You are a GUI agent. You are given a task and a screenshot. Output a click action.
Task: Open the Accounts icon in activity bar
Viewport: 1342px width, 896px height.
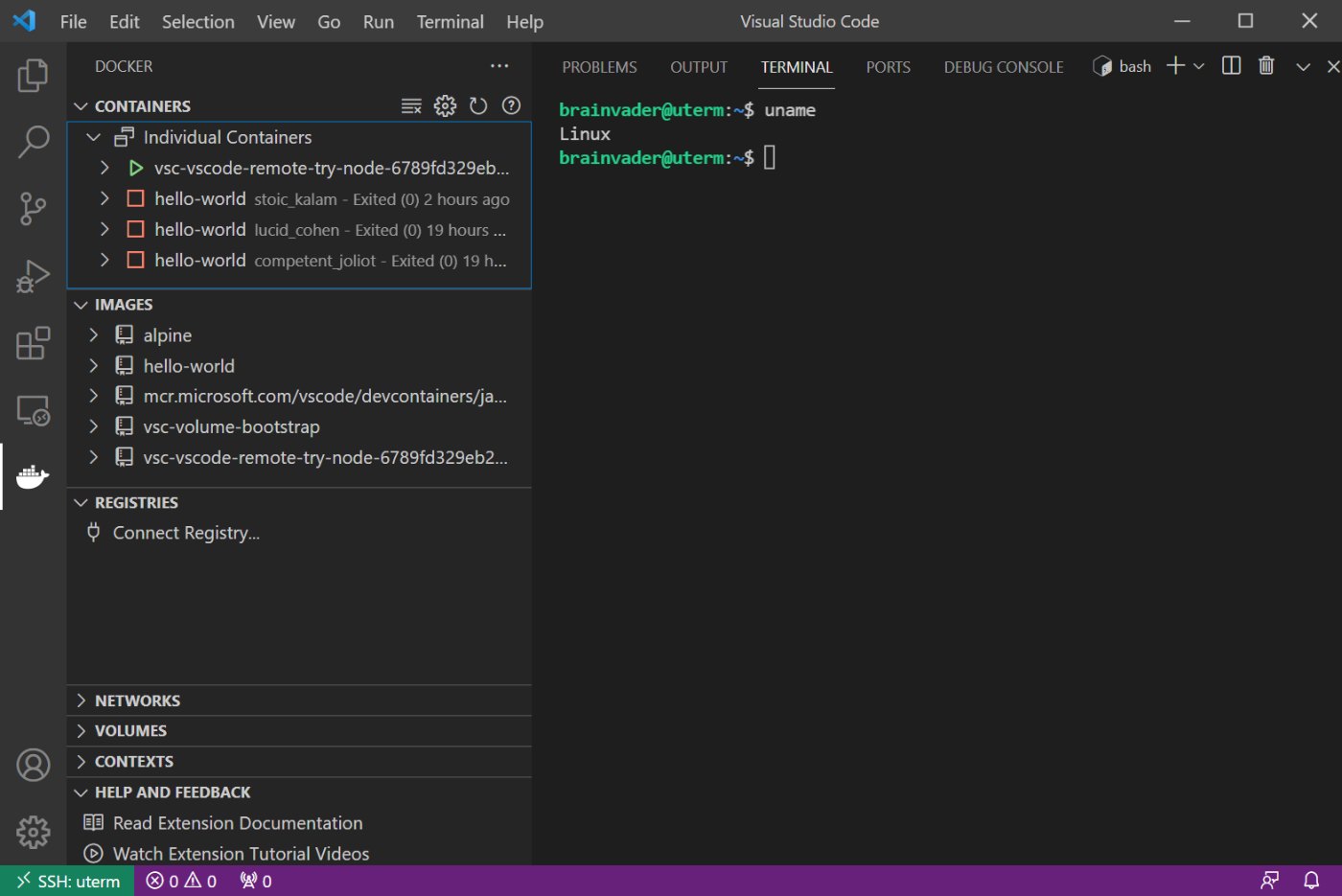coord(33,765)
